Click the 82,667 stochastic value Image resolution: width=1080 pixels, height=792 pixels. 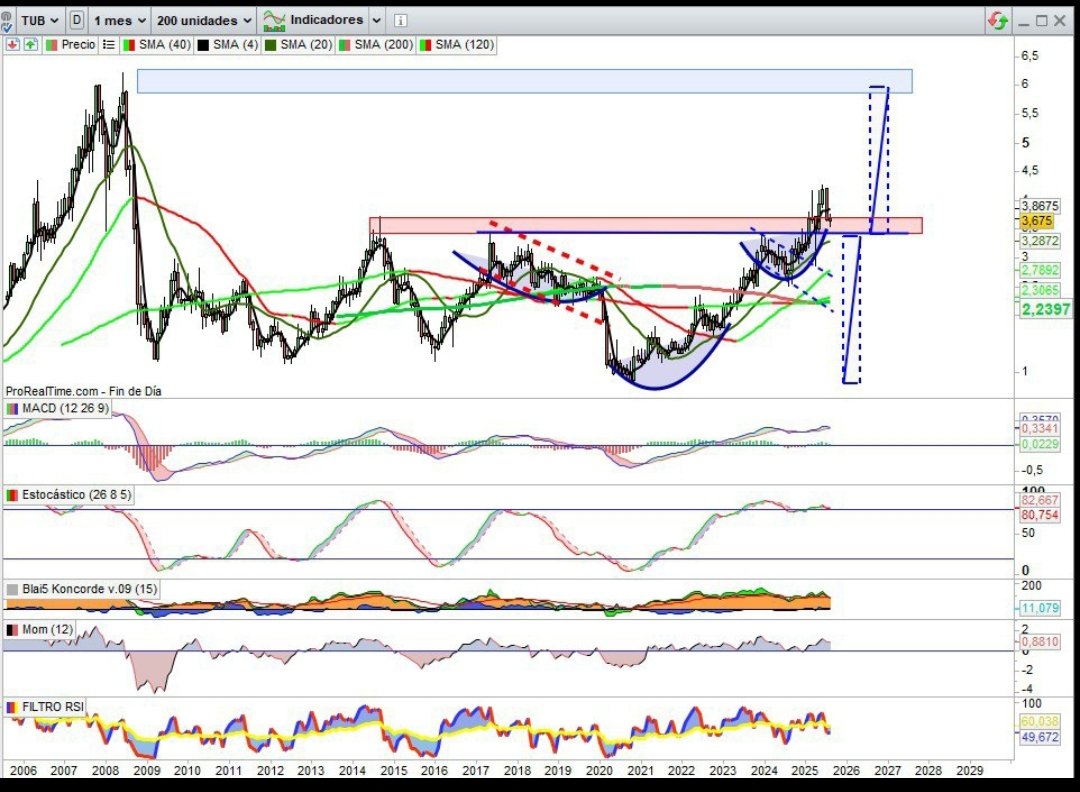pyautogui.click(x=1039, y=501)
